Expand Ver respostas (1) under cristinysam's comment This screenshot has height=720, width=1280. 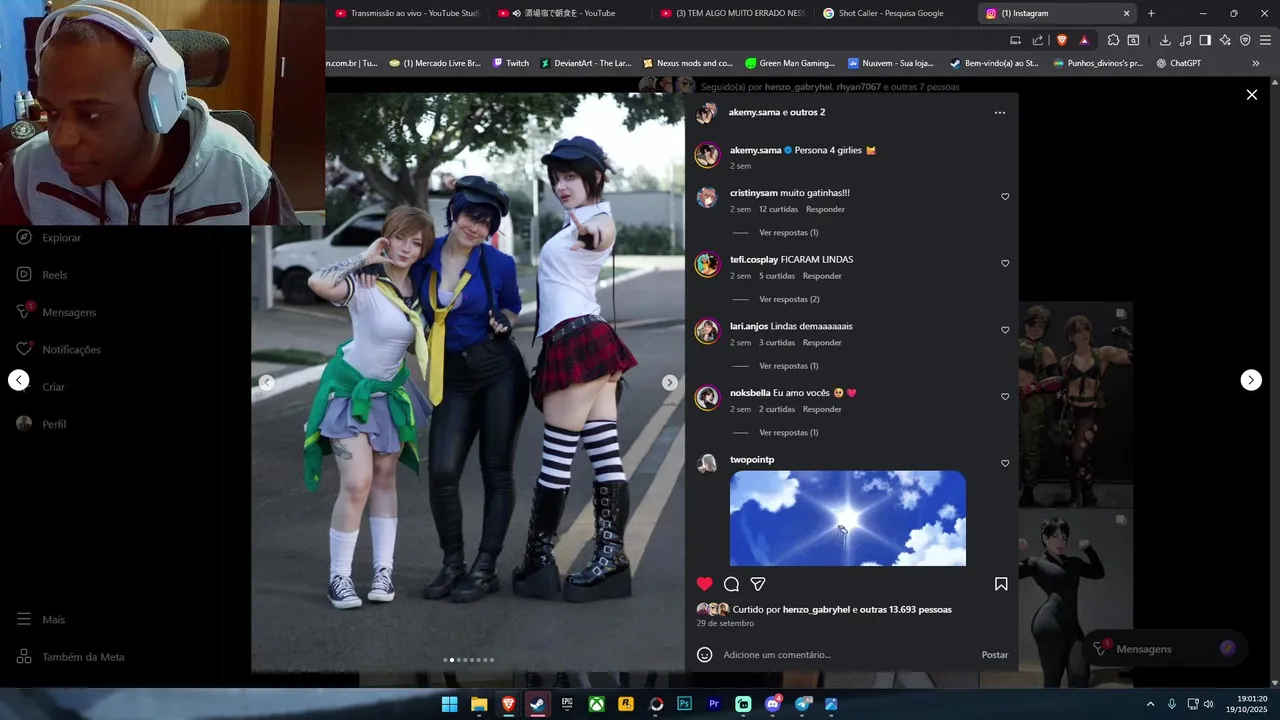[x=788, y=233]
